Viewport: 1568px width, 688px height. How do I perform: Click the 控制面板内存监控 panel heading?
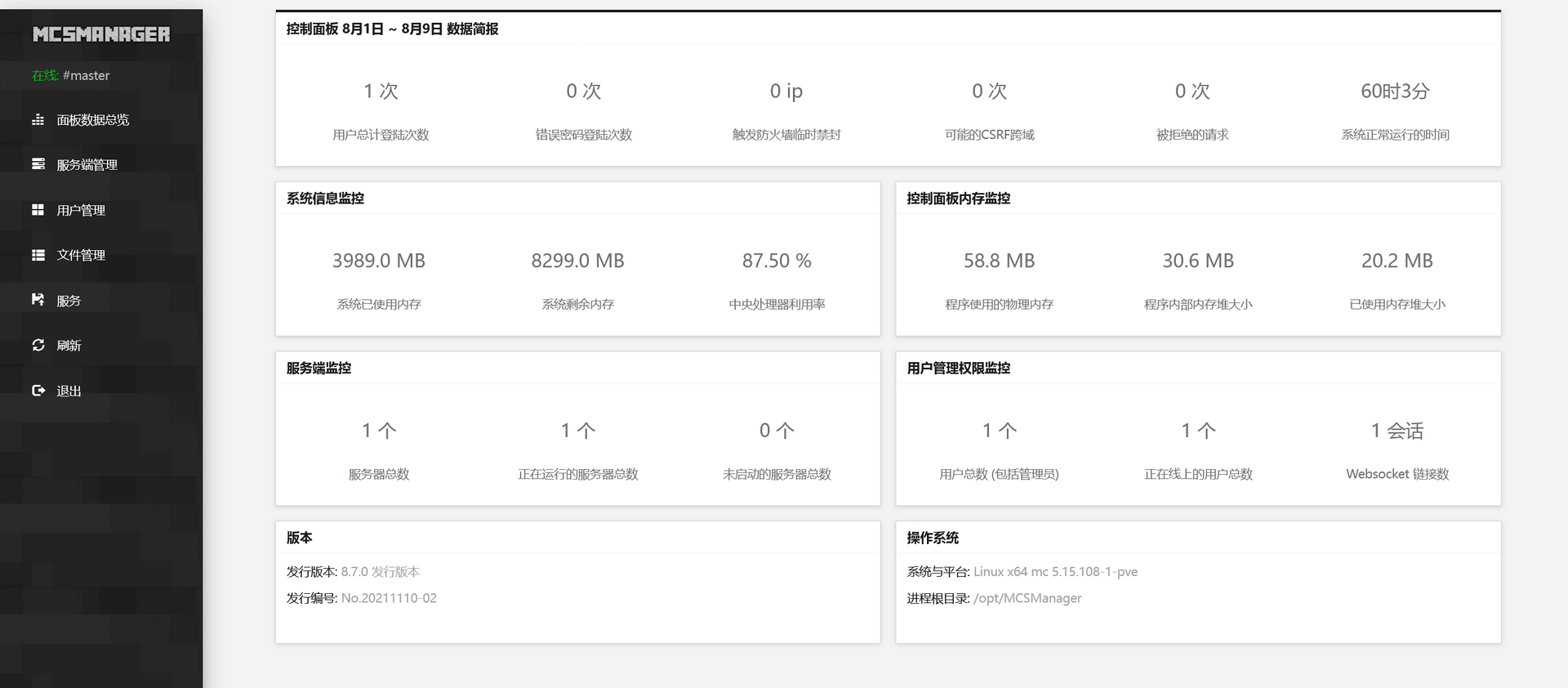959,199
